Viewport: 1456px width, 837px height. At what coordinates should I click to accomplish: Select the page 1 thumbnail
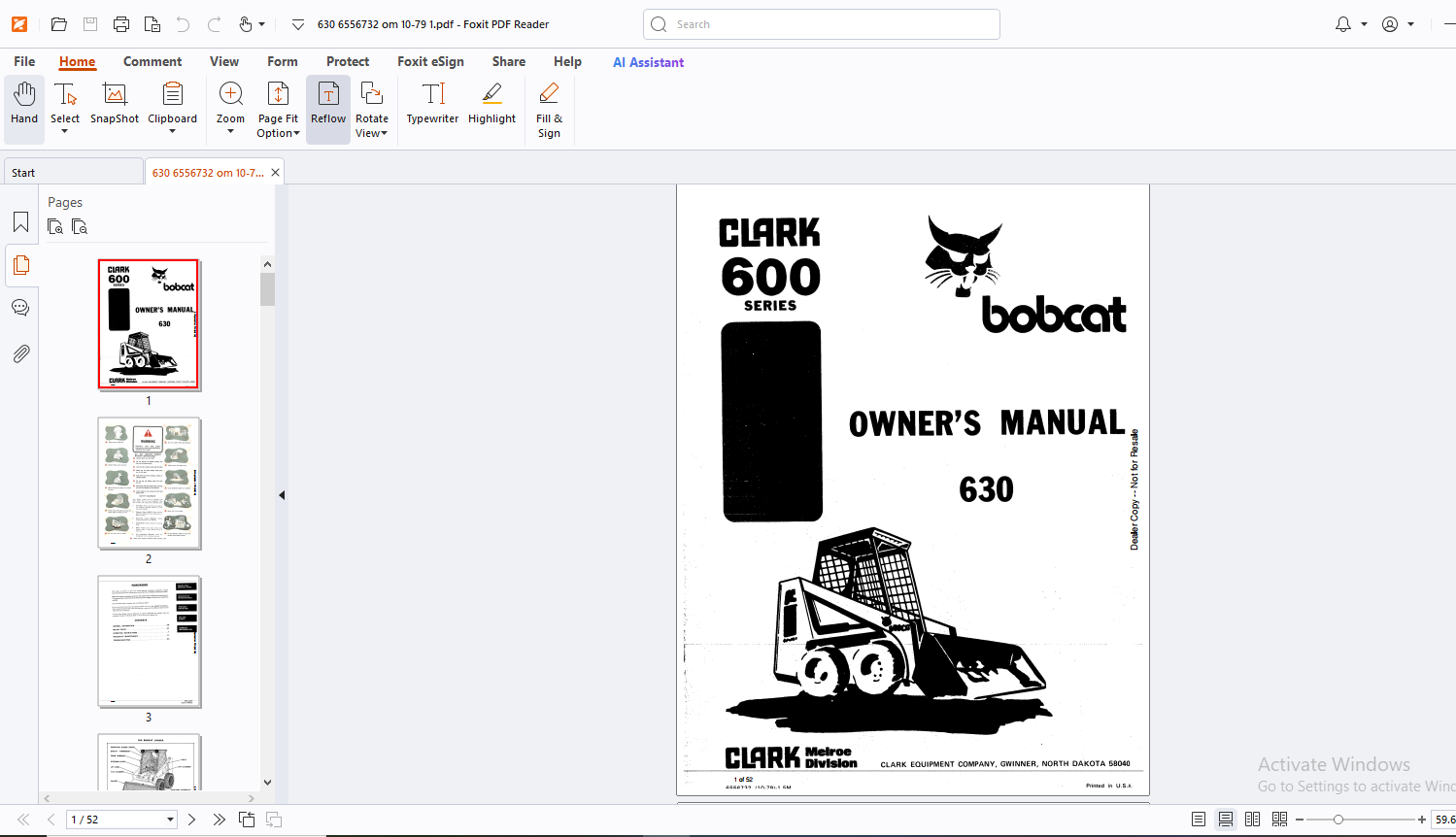pos(149,324)
